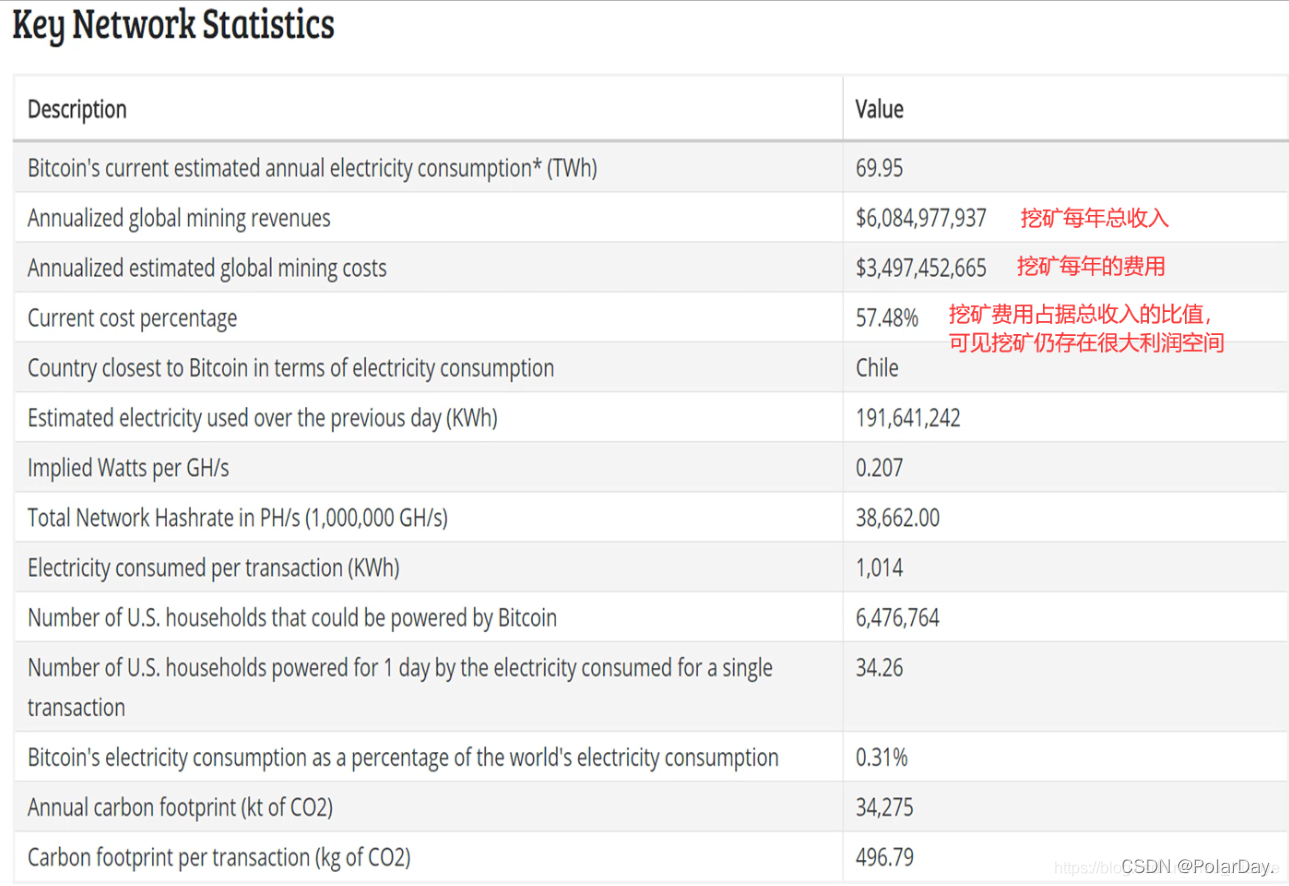Click 'Number of U.S. households that could be powered' label
Image resolution: width=1289 pixels, height=886 pixels.
pos(292,618)
